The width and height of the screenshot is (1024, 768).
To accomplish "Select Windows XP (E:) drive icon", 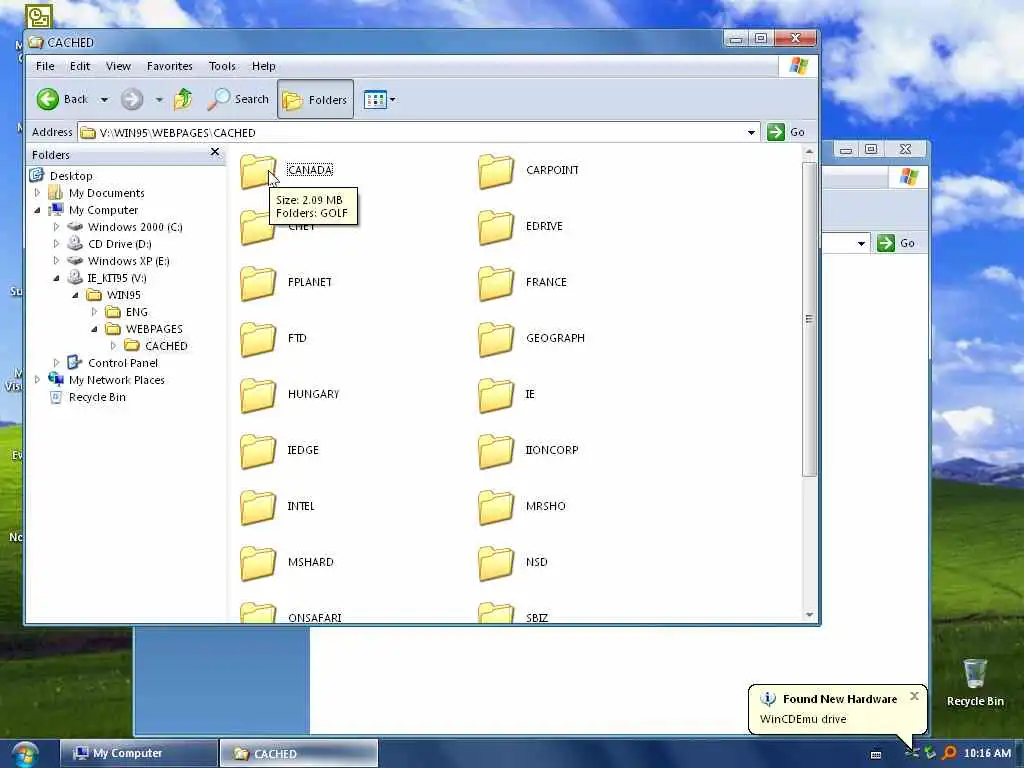I will 75,261.
